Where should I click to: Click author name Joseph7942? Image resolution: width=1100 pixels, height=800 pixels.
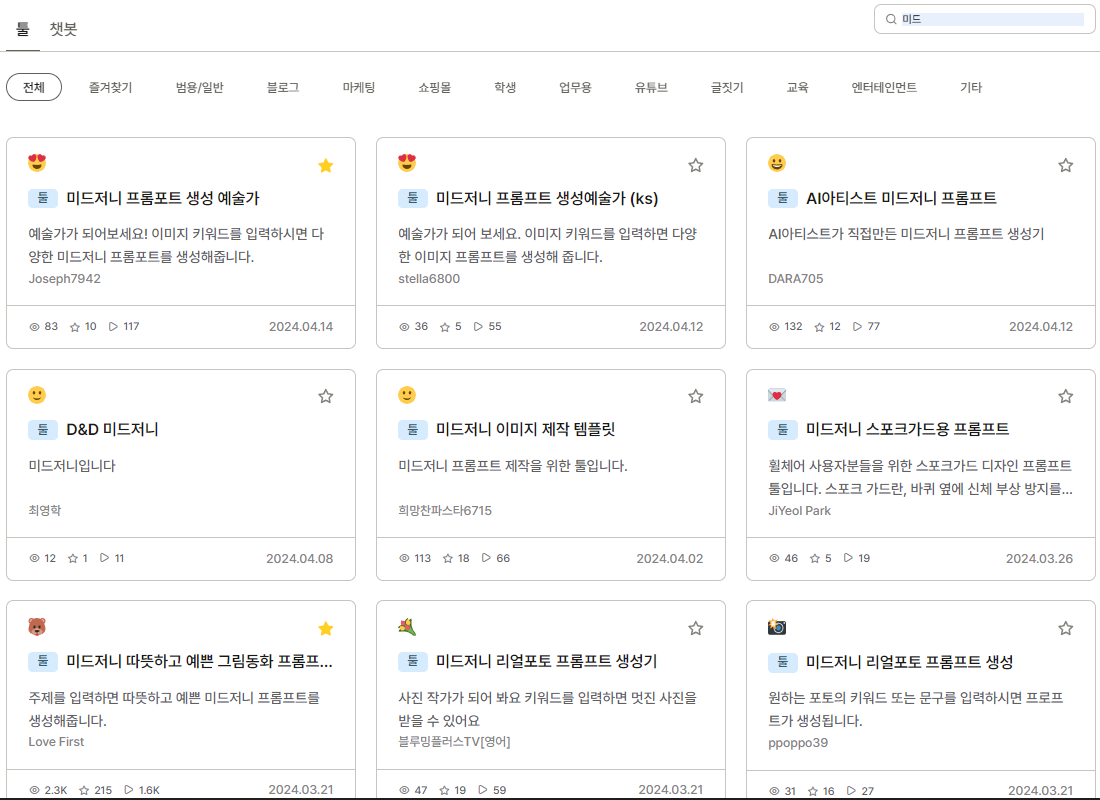[x=65, y=279]
